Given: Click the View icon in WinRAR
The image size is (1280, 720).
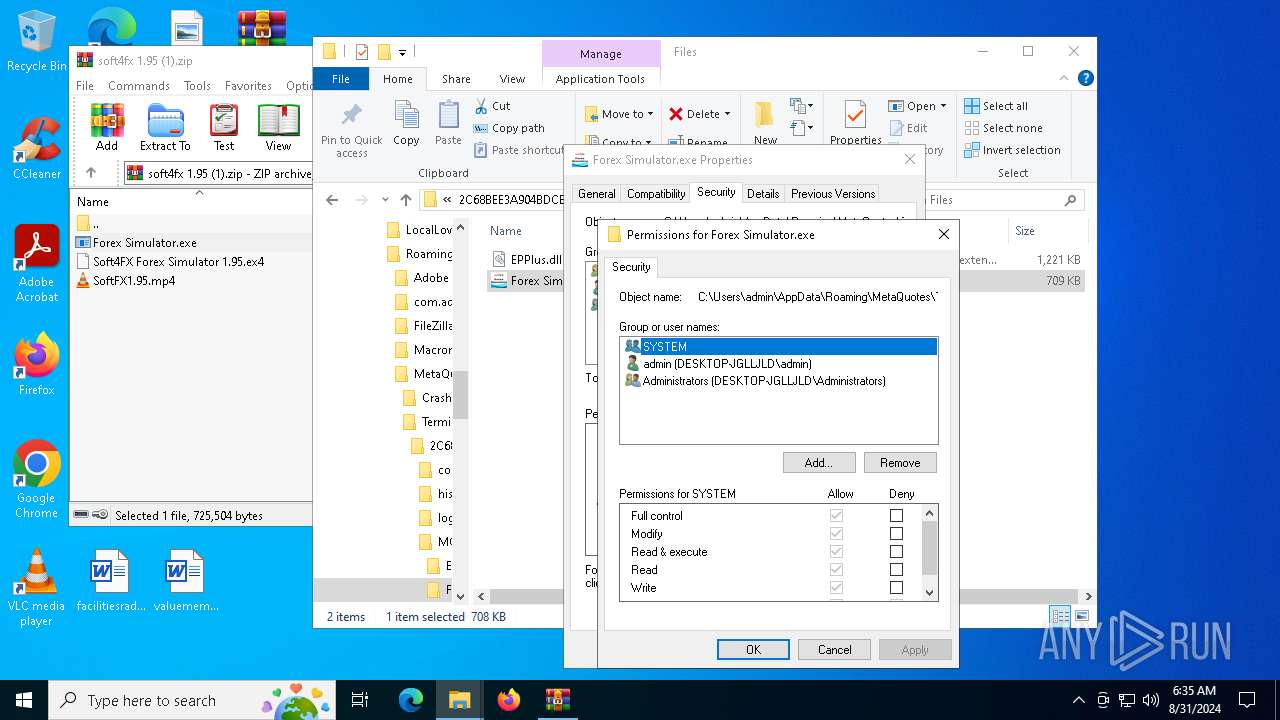Looking at the screenshot, I should tap(278, 127).
